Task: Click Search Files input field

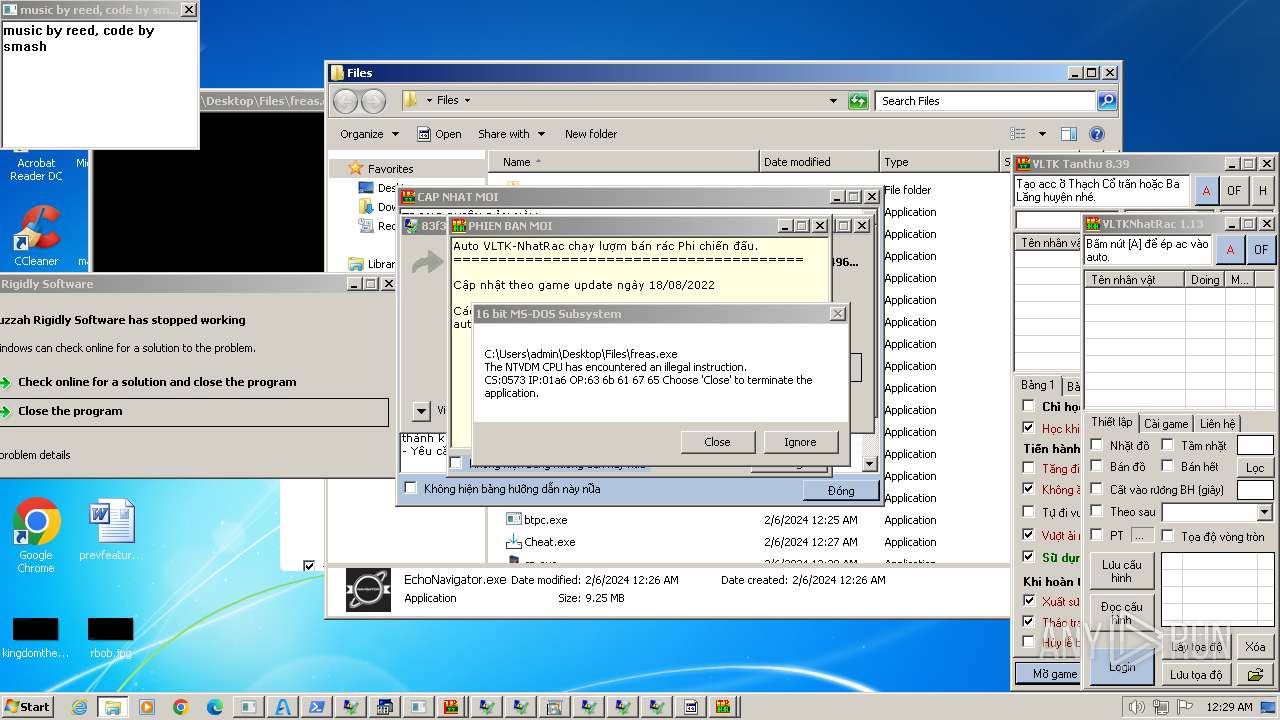Action: tap(986, 101)
